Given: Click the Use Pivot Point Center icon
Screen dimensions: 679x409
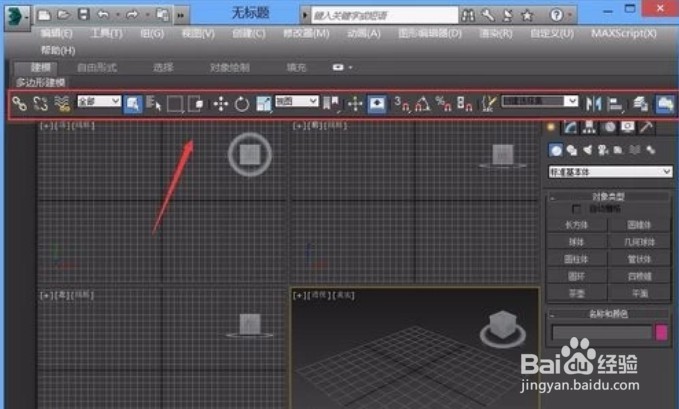Looking at the screenshot, I should tap(332, 104).
